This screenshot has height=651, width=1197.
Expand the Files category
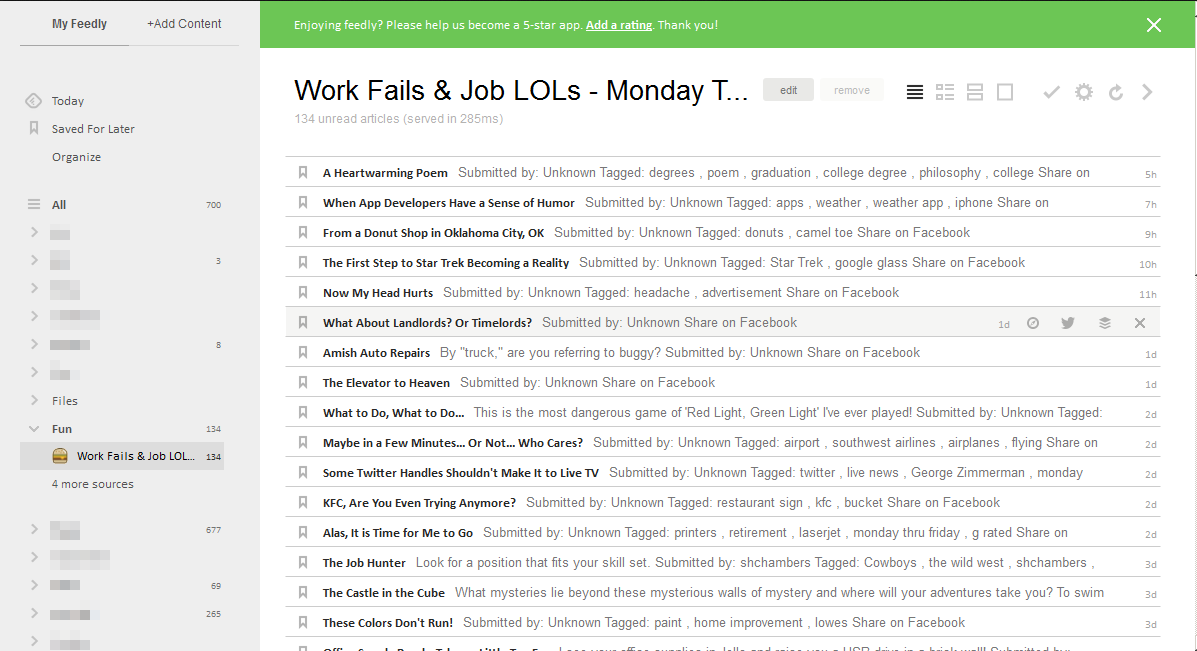(34, 400)
